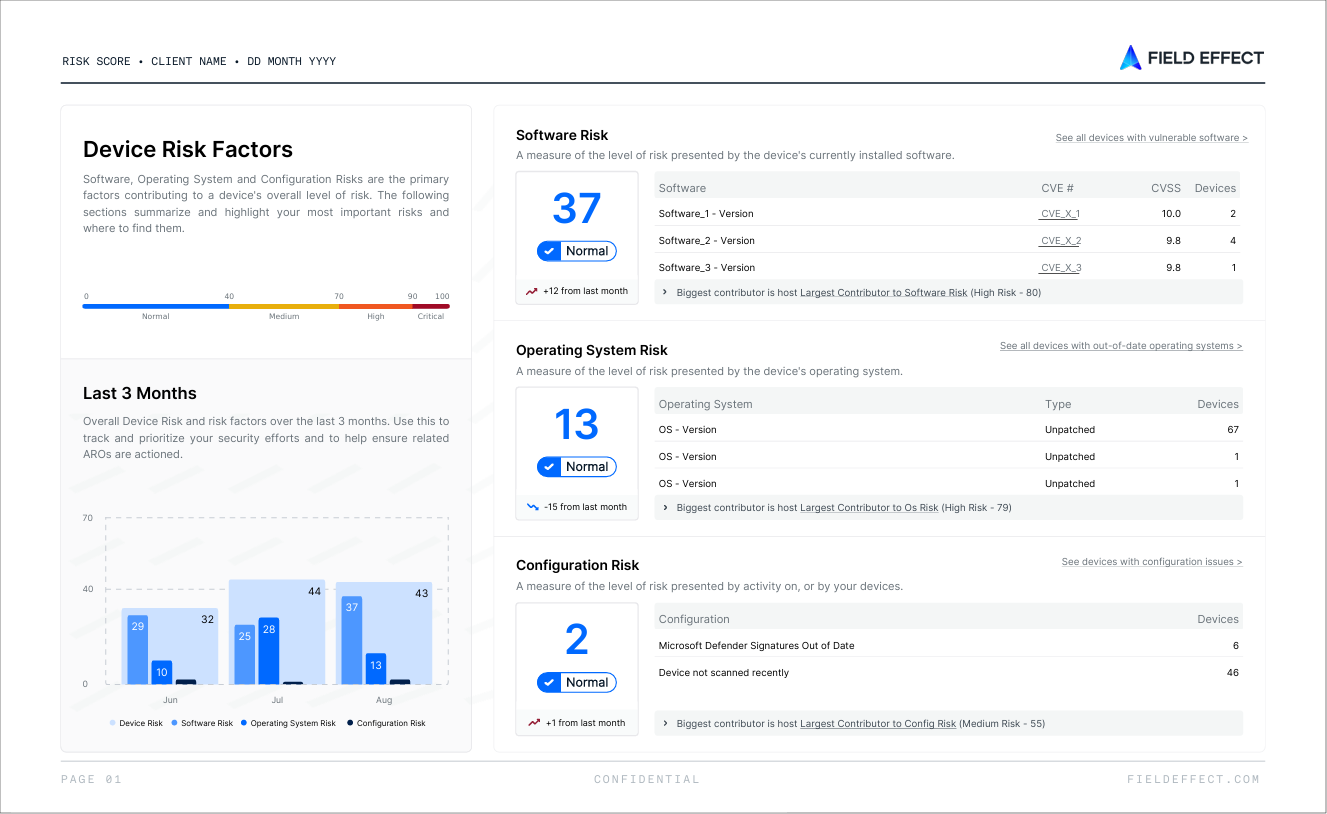Follow 'Largest Contributor to Os Risk' link
The width and height of the screenshot is (1327, 814).
coord(869,508)
